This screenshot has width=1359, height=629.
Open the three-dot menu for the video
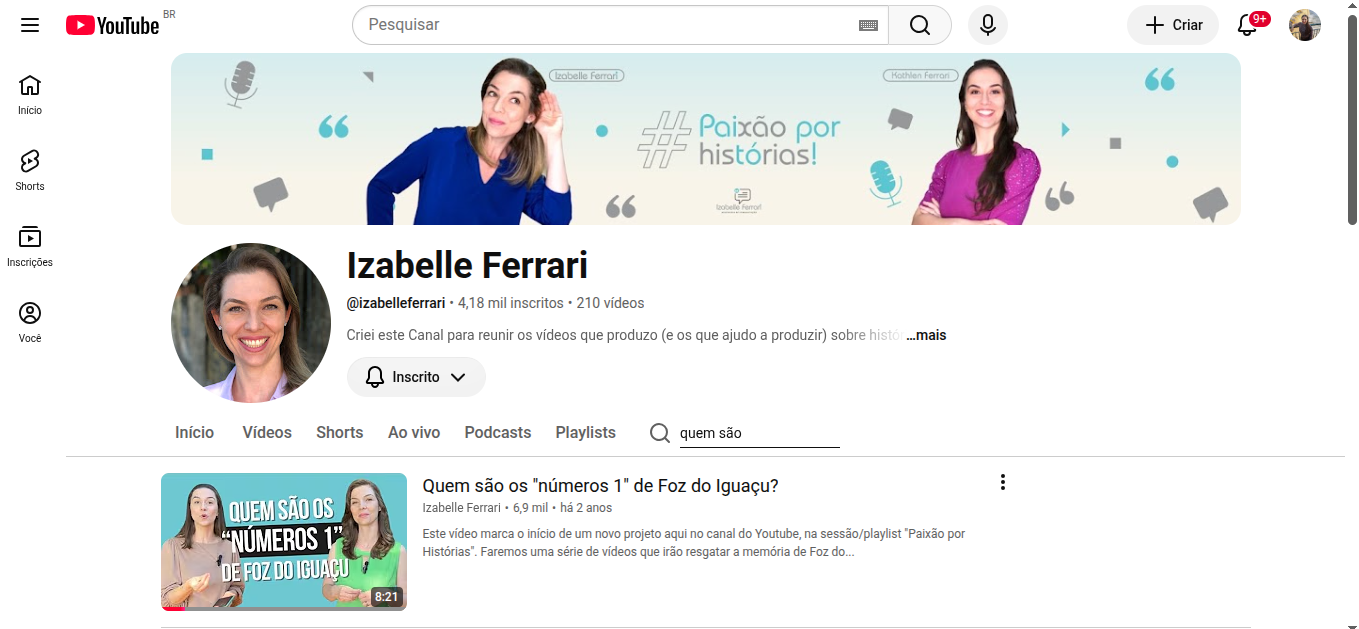point(1002,483)
